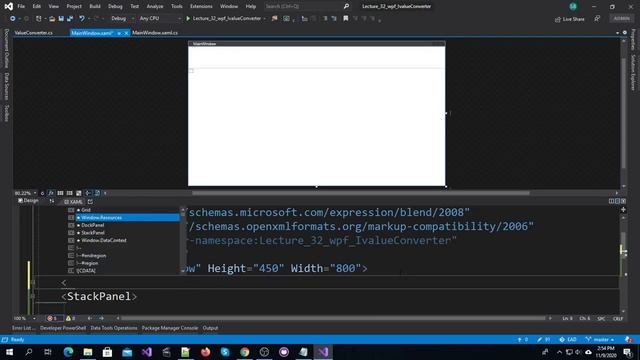Select Window.DataContext in the IntelliSense list

point(124,240)
